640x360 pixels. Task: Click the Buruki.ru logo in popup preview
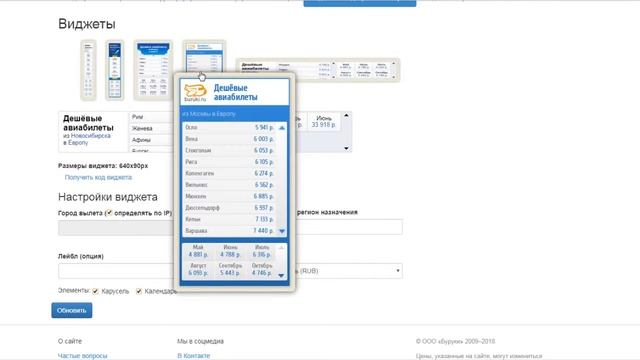195,93
